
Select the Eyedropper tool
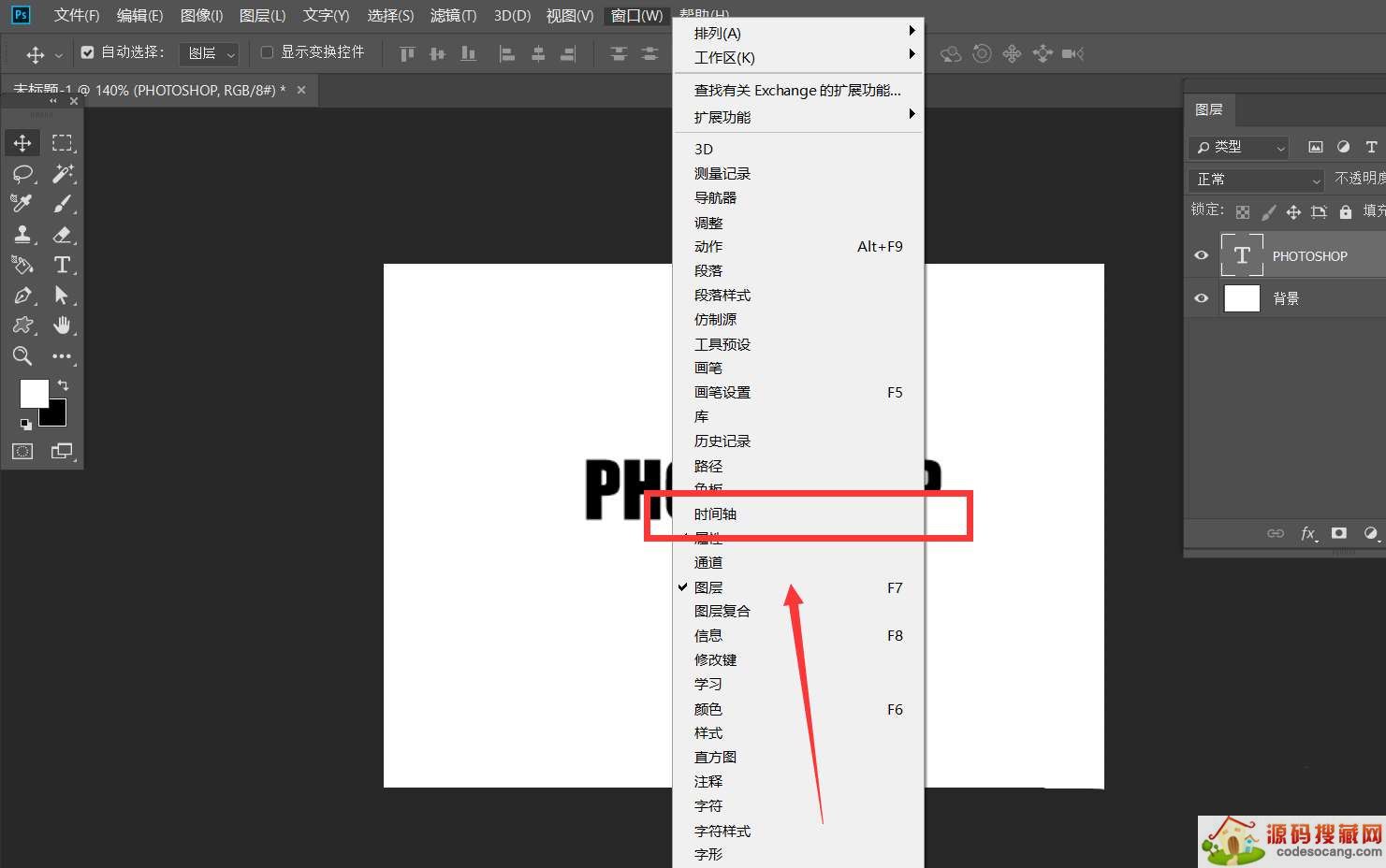tap(22, 204)
